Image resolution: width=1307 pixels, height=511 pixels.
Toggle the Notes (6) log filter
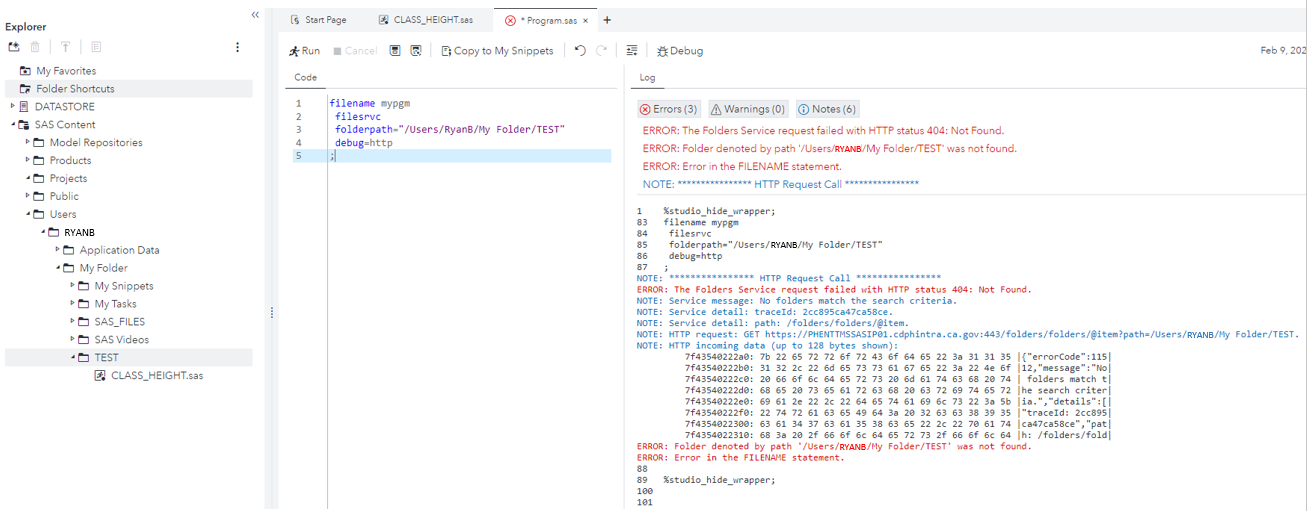point(827,109)
